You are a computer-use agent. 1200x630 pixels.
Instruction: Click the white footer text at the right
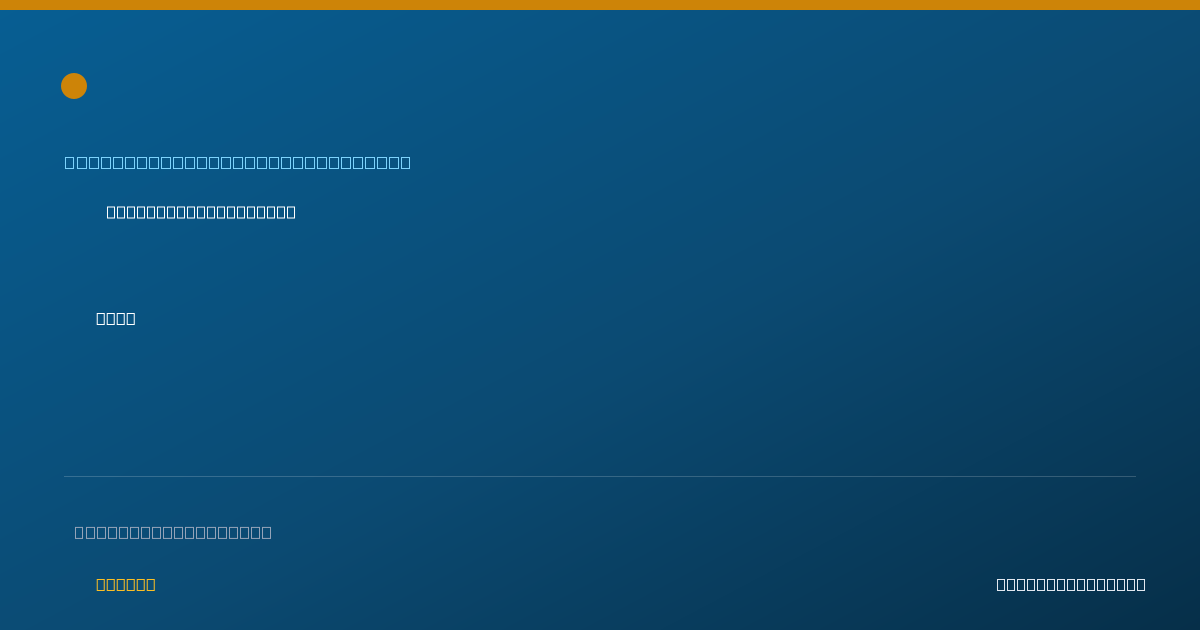coord(1071,584)
